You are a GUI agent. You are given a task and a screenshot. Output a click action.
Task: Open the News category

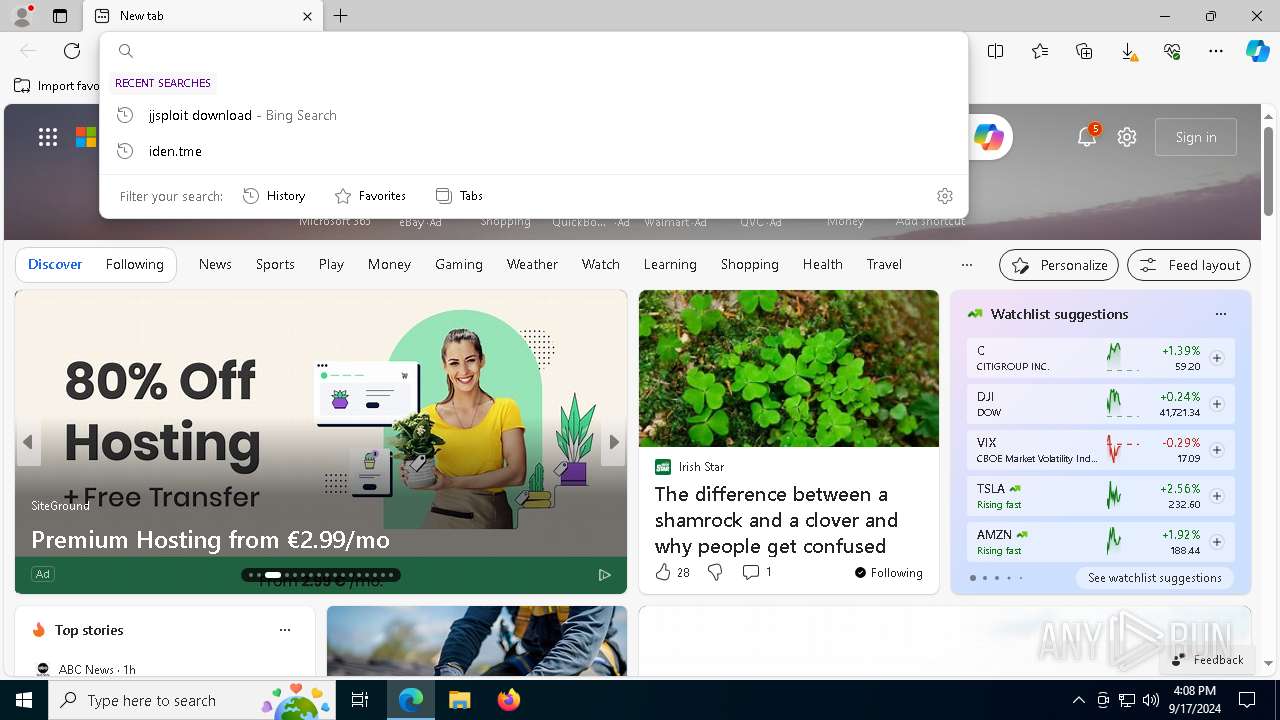(x=215, y=264)
